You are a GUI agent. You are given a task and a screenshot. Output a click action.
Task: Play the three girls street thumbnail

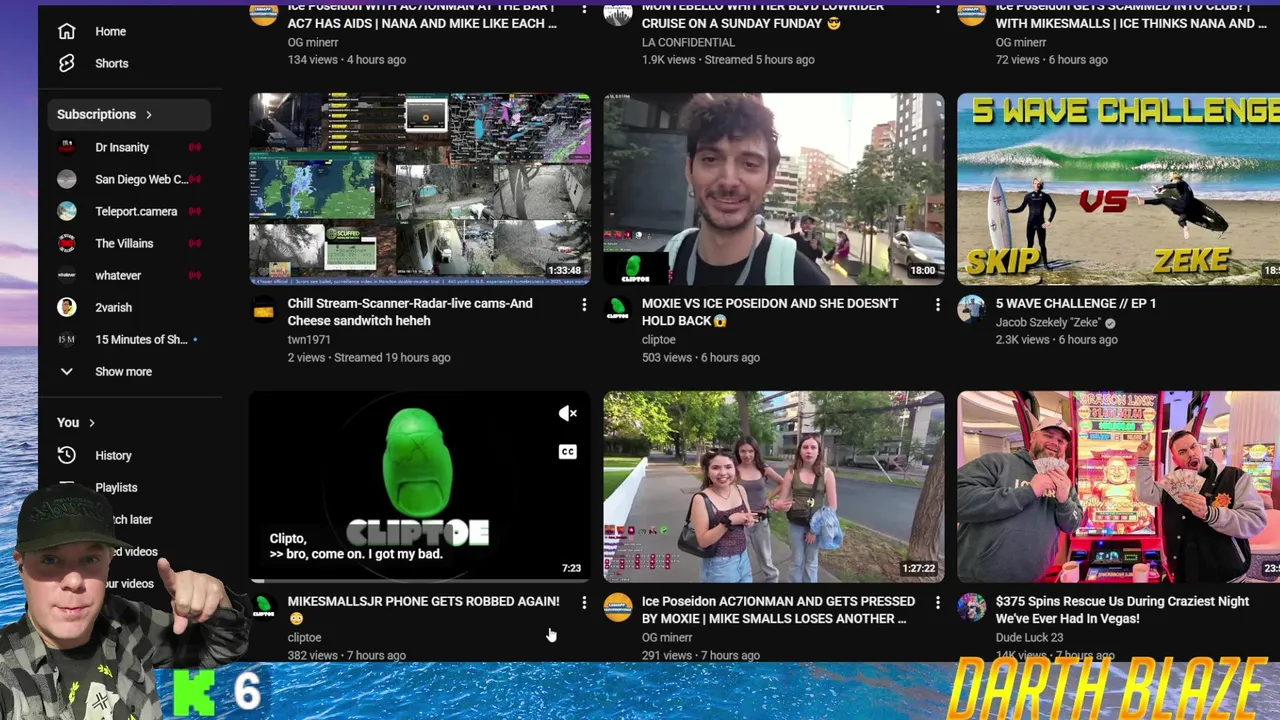point(774,487)
